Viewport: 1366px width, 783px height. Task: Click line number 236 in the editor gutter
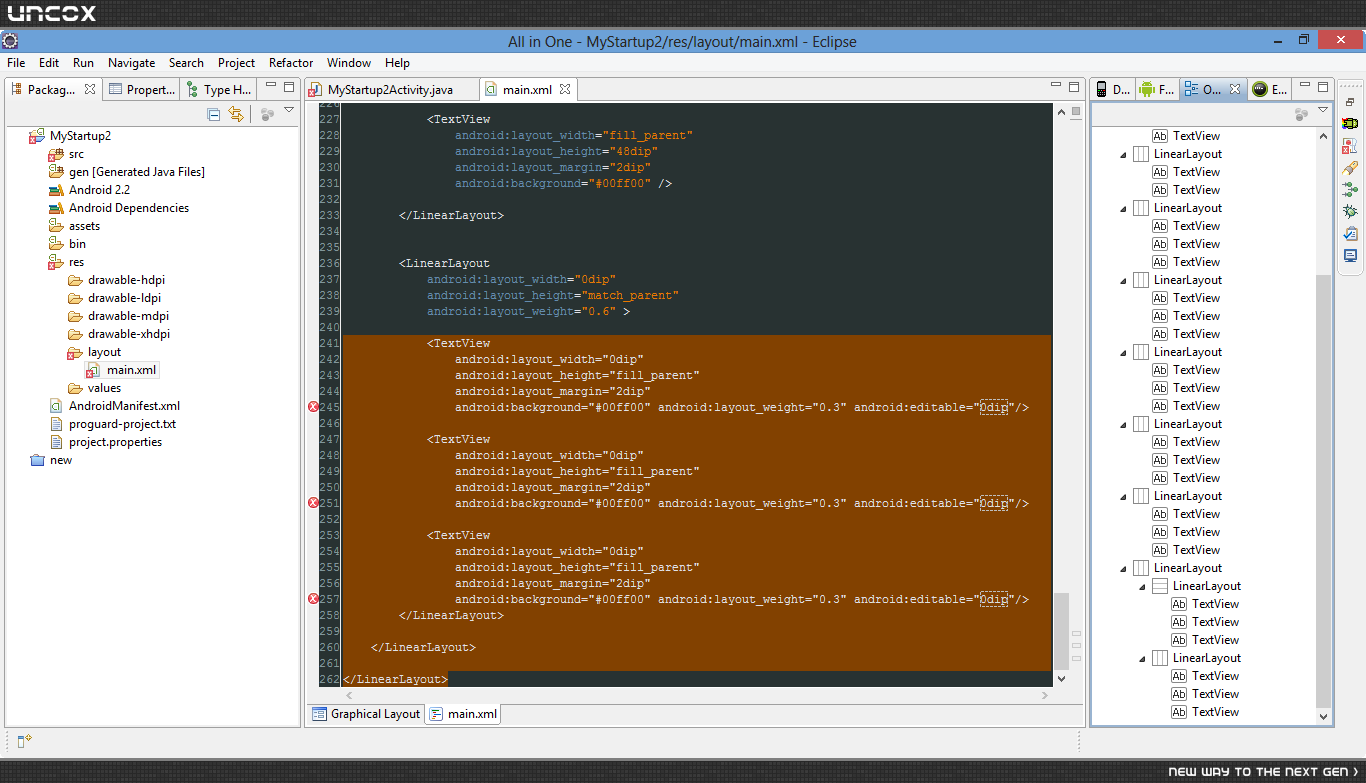pyautogui.click(x=329, y=263)
